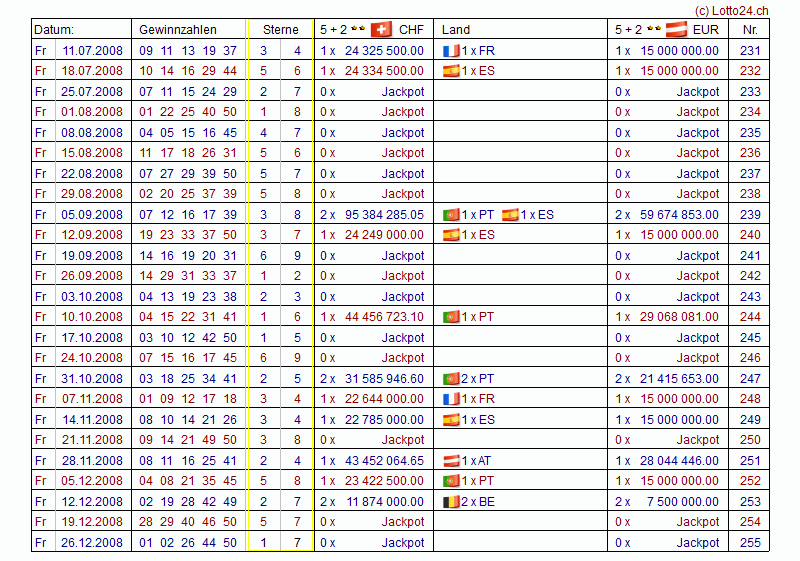Click the Portuguese flag in the 05.09.2008 row
The image size is (800, 561).
[x=451, y=214]
